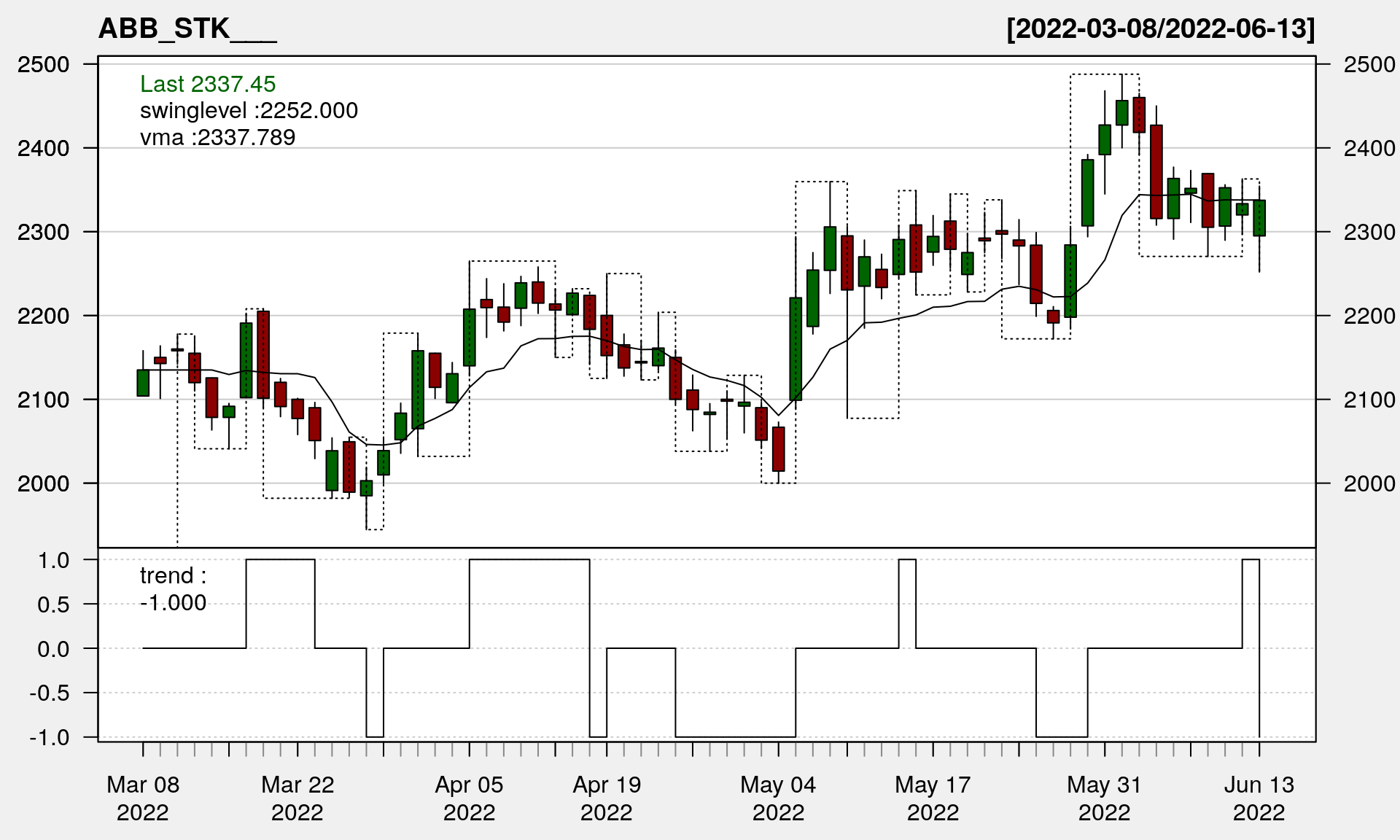This screenshot has width=1400, height=840.
Task: Click the 2000 label on right axis
Action: coord(1369,483)
